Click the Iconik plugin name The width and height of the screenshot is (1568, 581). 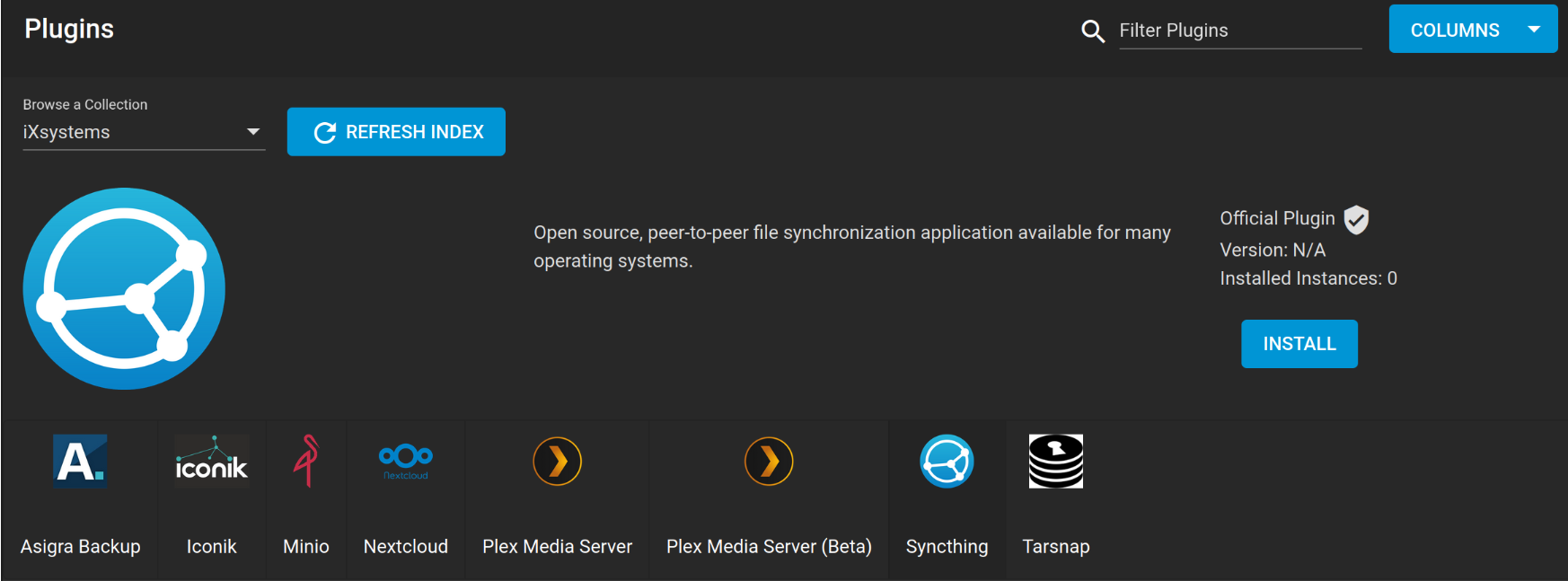click(212, 546)
